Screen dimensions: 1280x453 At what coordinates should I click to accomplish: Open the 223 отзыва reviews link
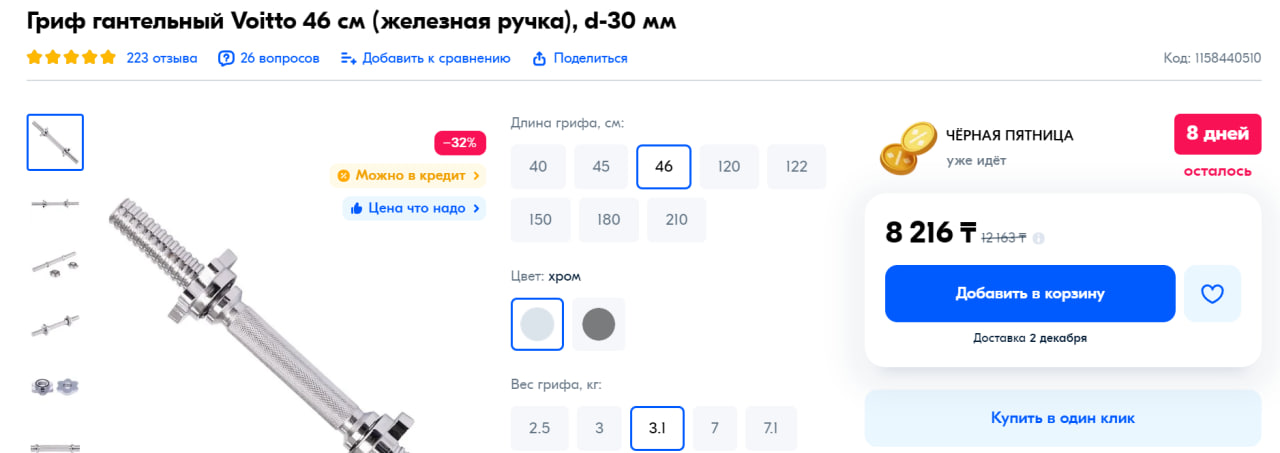point(162,58)
